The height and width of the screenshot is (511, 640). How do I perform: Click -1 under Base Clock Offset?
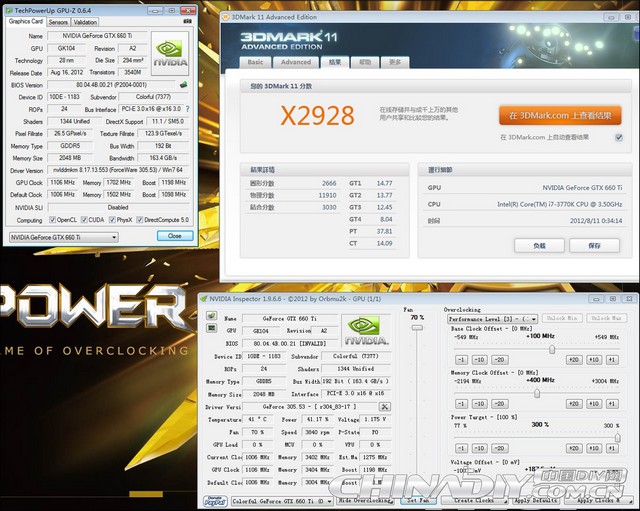pyautogui.click(x=461, y=360)
